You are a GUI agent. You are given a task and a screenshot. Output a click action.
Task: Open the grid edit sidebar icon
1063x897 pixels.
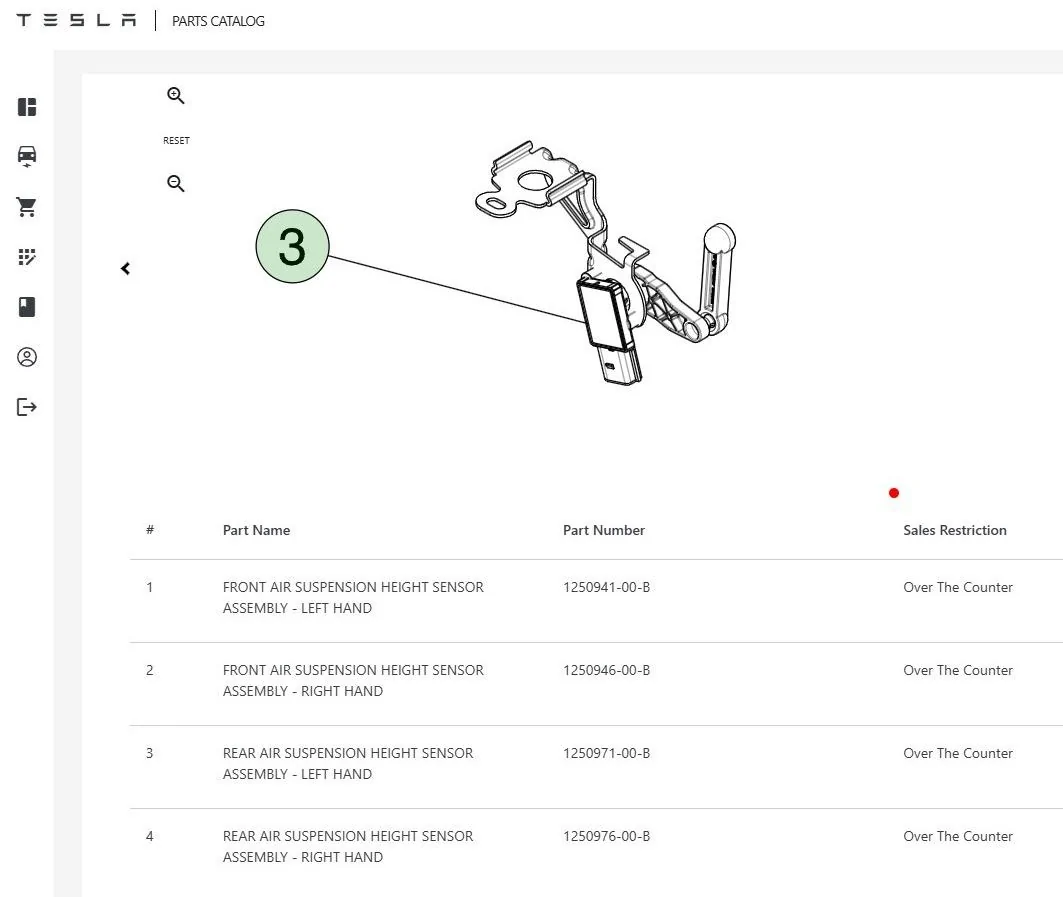pyautogui.click(x=27, y=257)
